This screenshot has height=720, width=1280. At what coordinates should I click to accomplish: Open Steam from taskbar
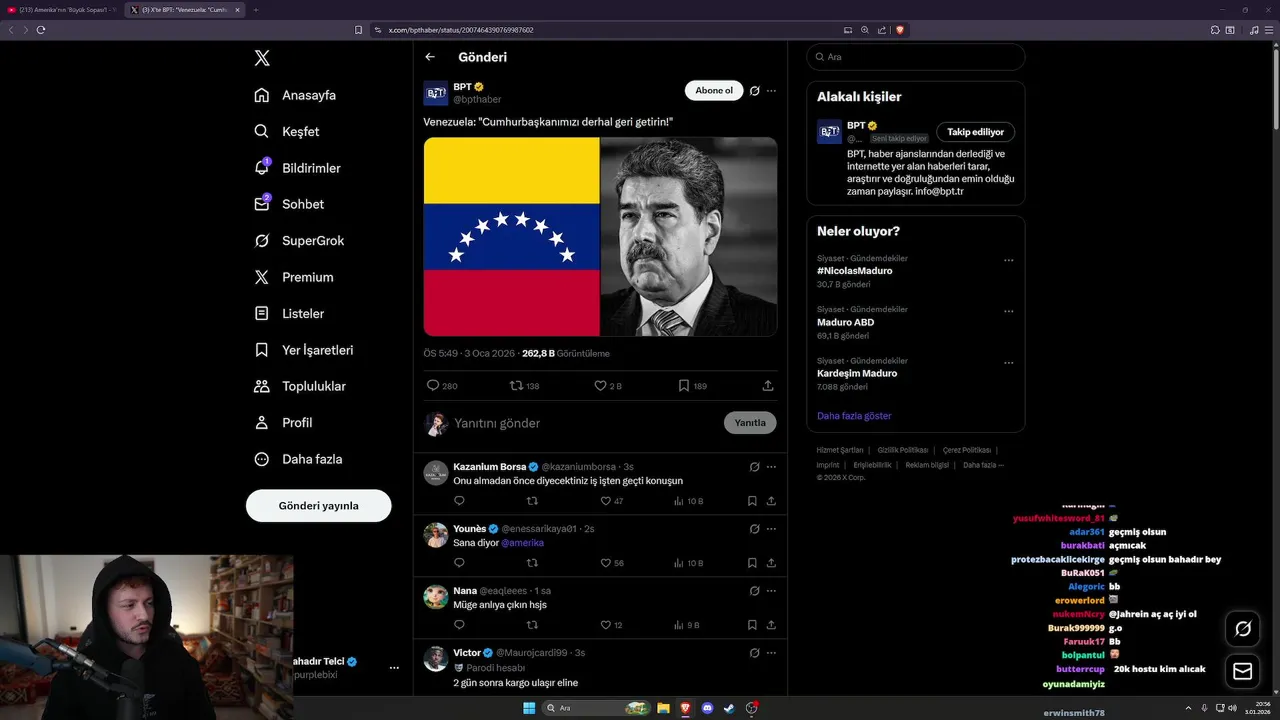[x=730, y=708]
